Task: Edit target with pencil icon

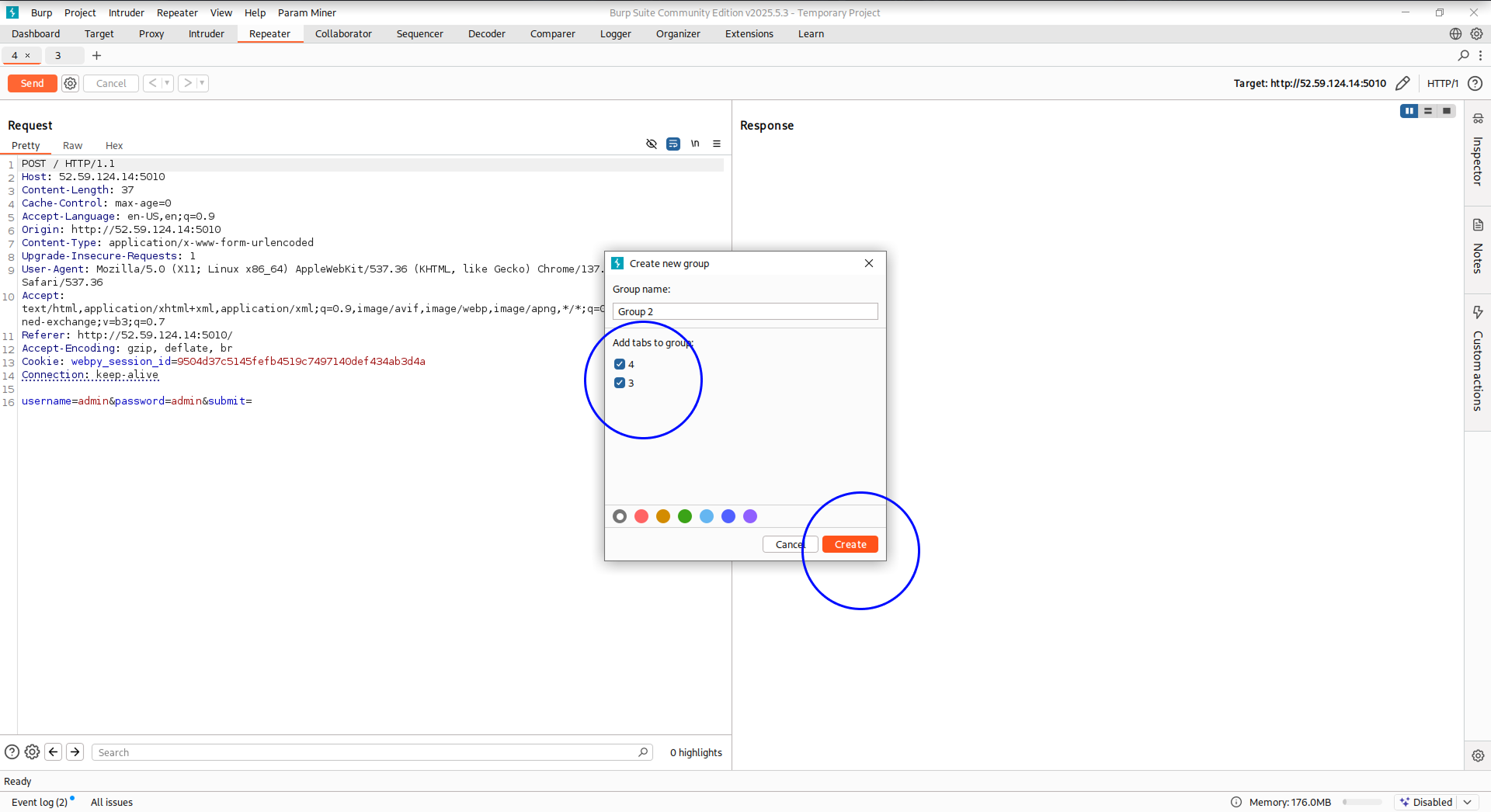Action: pos(1402,83)
